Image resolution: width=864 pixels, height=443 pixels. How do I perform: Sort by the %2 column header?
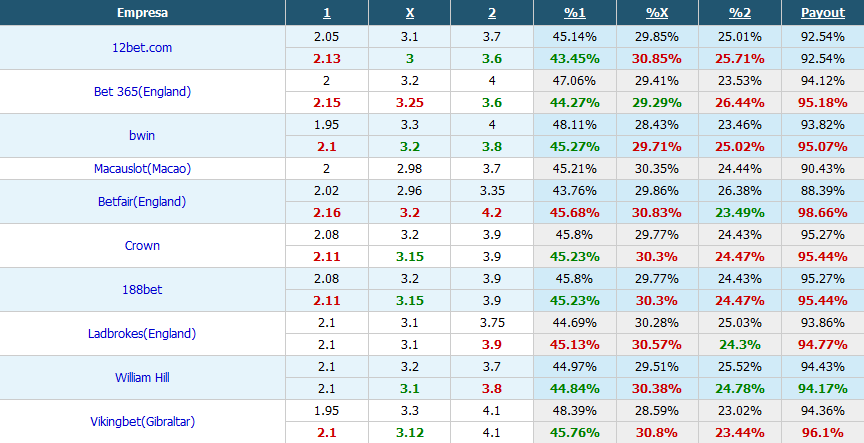[739, 13]
